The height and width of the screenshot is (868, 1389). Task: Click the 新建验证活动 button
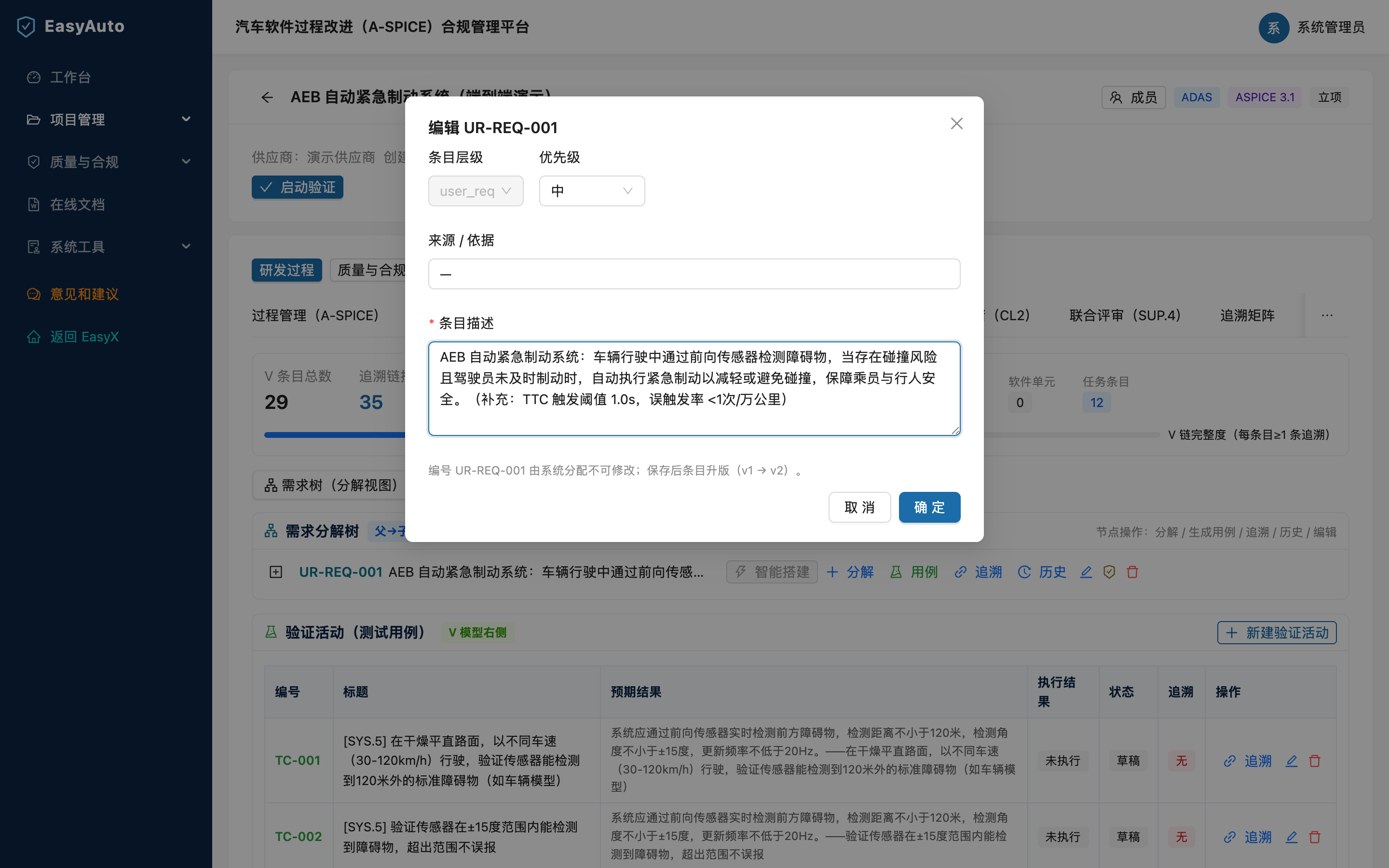1277,633
